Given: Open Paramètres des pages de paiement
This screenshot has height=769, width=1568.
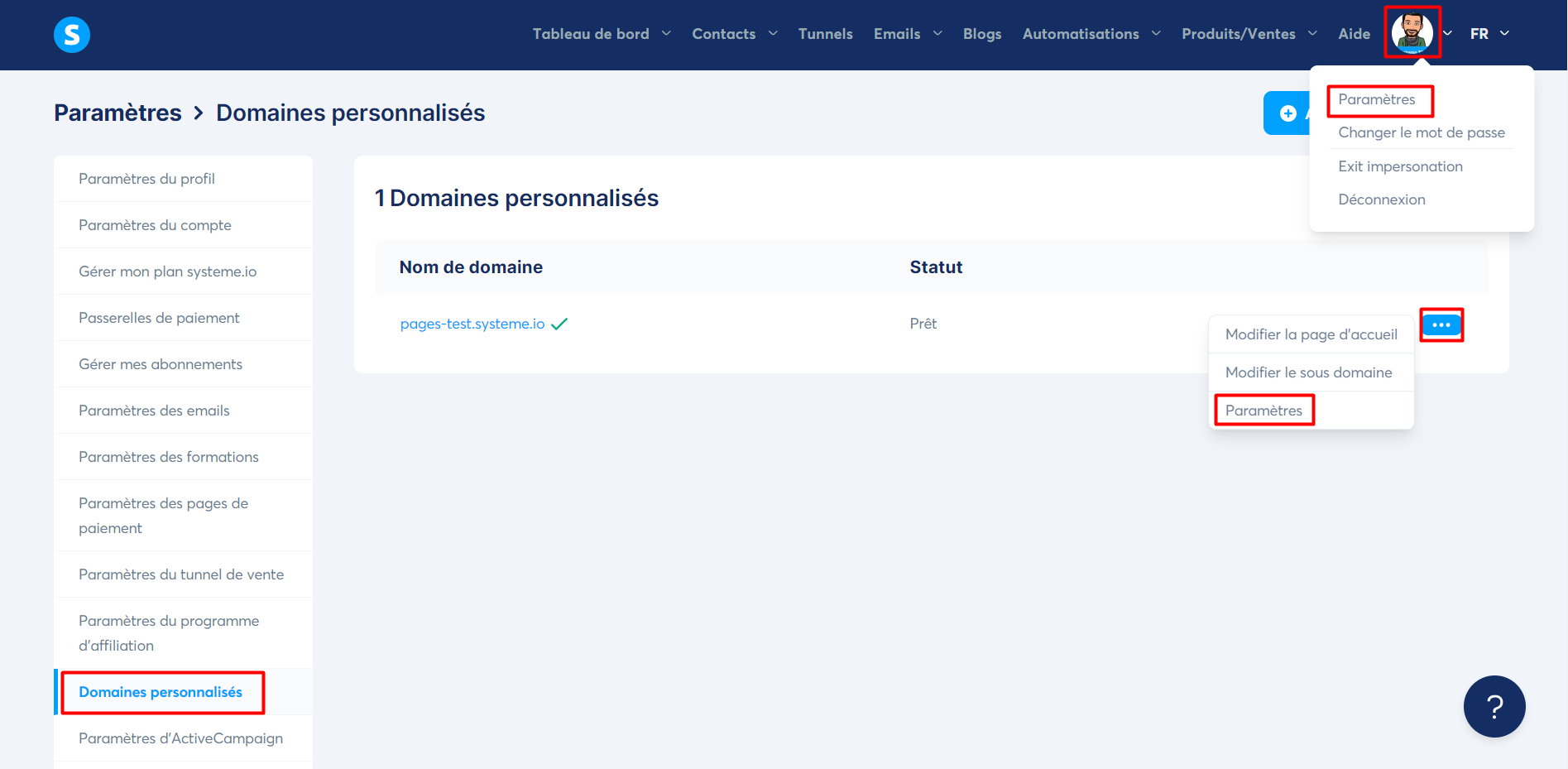Looking at the screenshot, I should point(183,516).
